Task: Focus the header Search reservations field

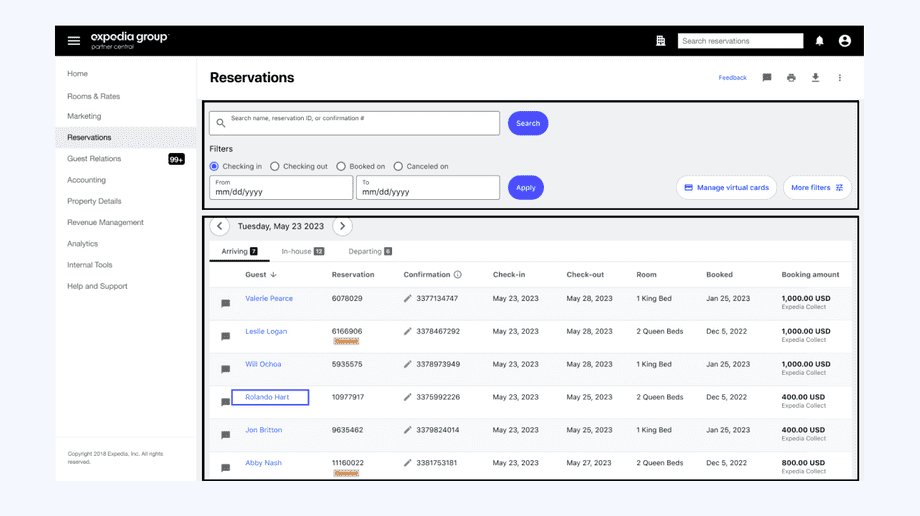Action: click(x=740, y=41)
